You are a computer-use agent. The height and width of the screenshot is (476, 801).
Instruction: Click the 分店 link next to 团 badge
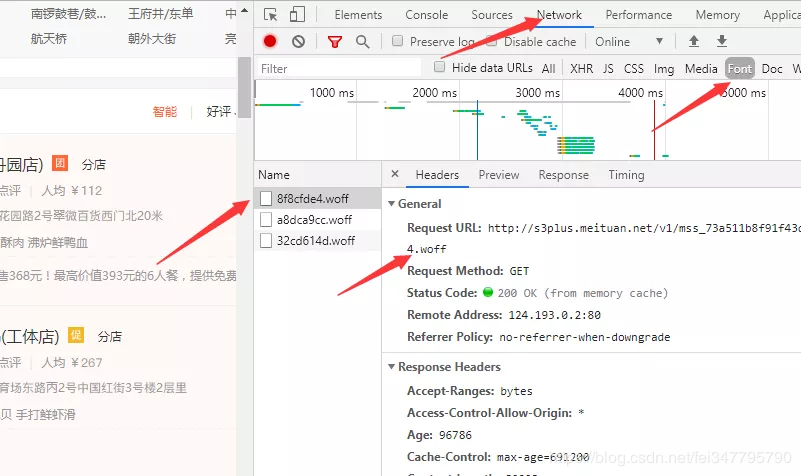tap(93, 164)
